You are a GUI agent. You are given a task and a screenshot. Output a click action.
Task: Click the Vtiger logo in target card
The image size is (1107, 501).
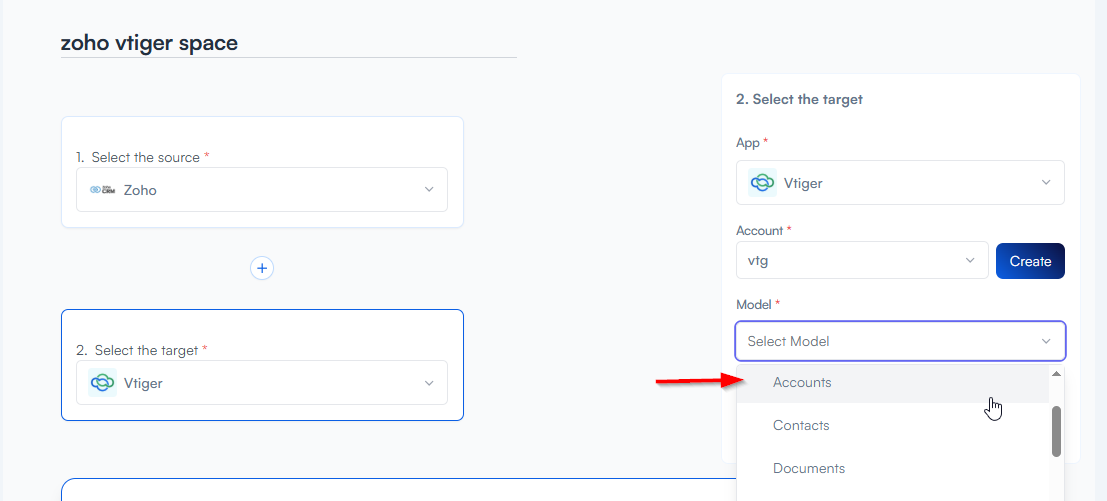103,383
